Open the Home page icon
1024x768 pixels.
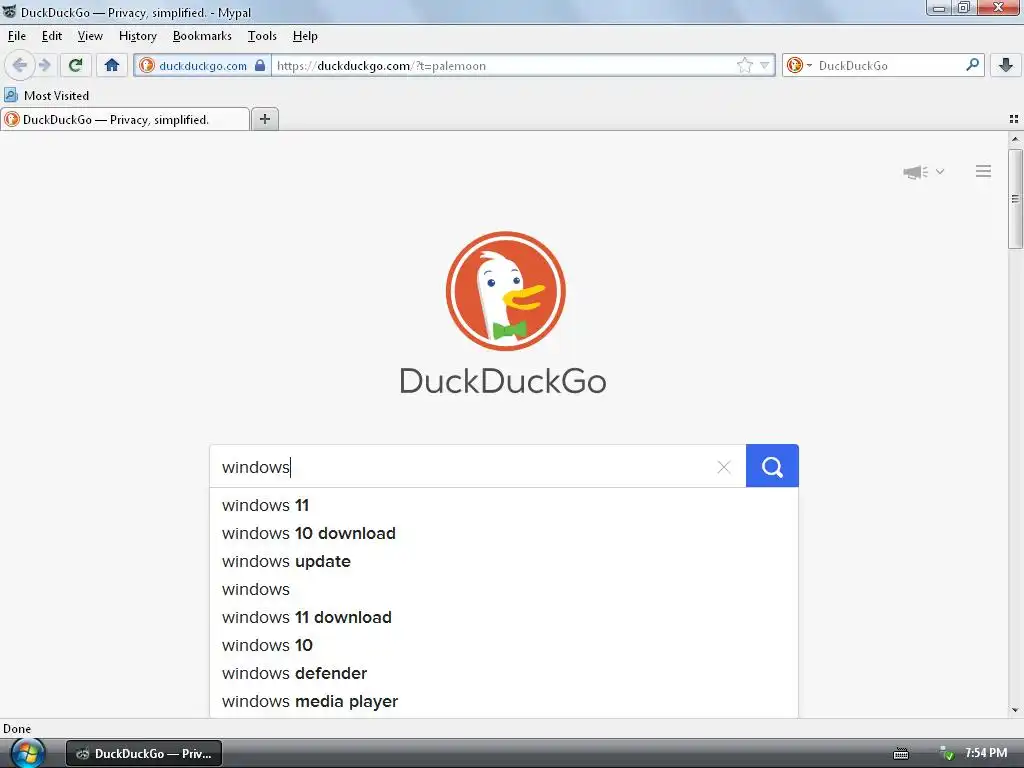pyautogui.click(x=112, y=65)
